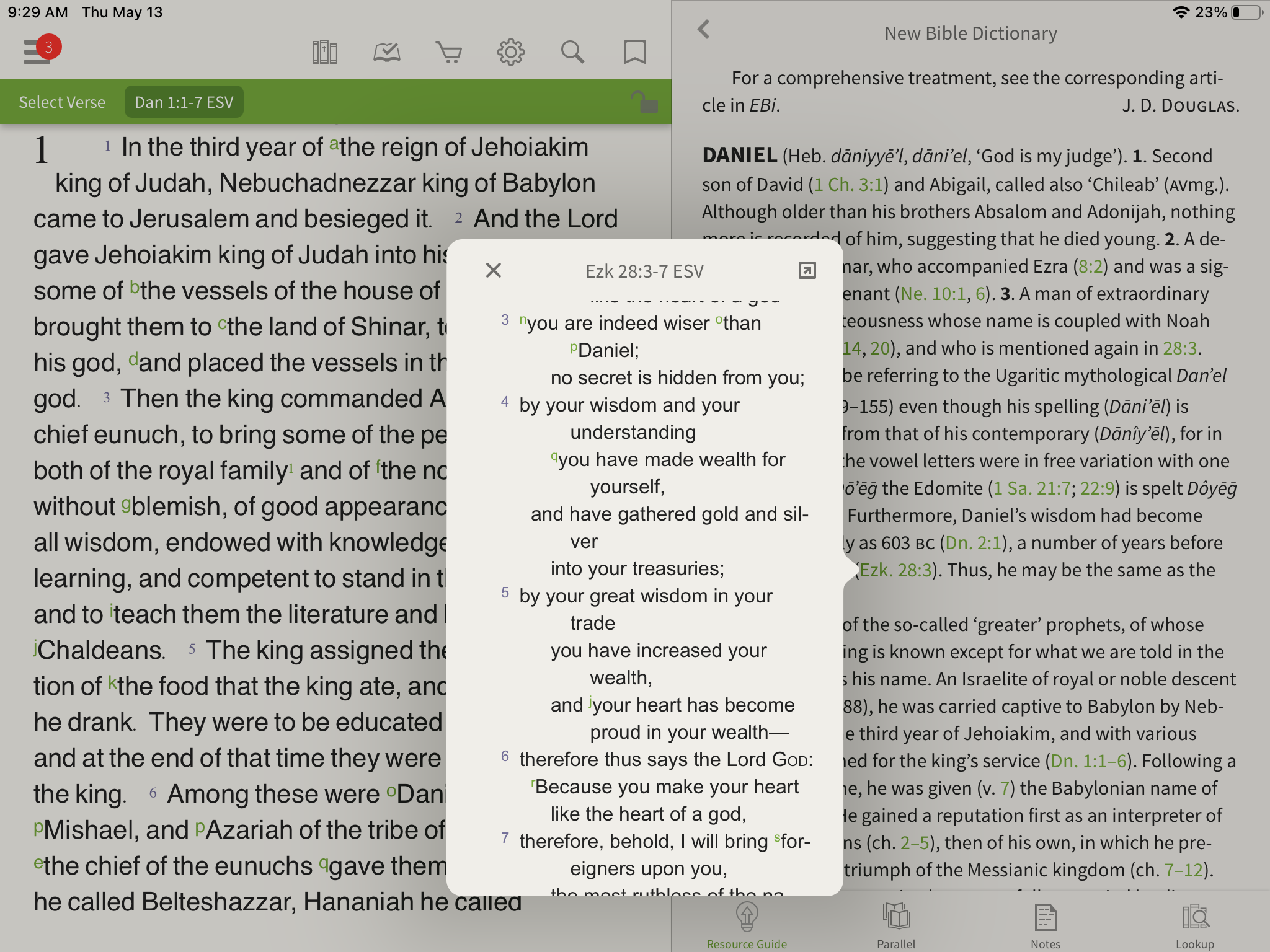The height and width of the screenshot is (952, 1270).
Task: Close the Ezk 28:3-7 ESV popup
Action: [493, 270]
